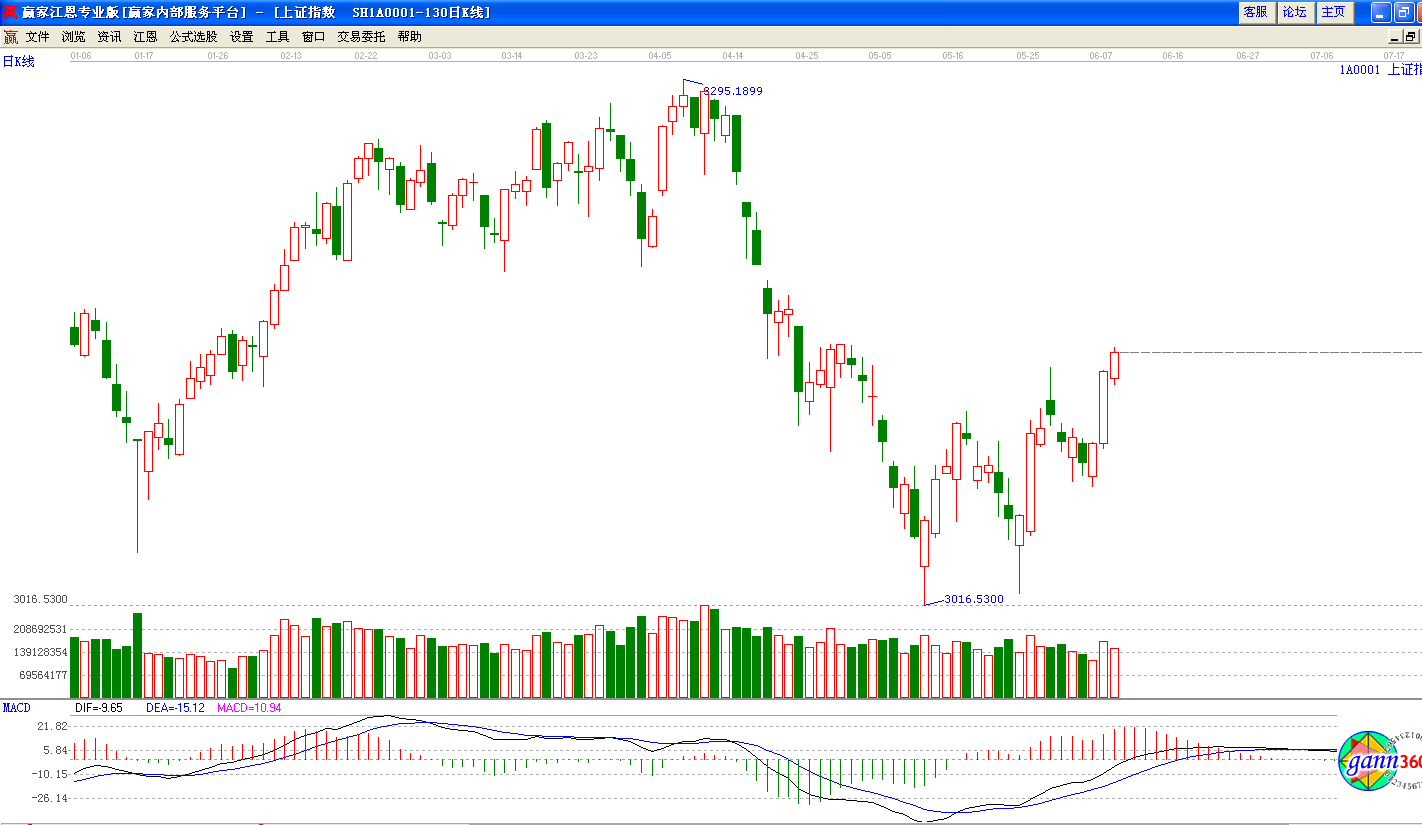Open the 帮助 menu
Image resolution: width=1422 pixels, height=825 pixels.
click(x=410, y=36)
